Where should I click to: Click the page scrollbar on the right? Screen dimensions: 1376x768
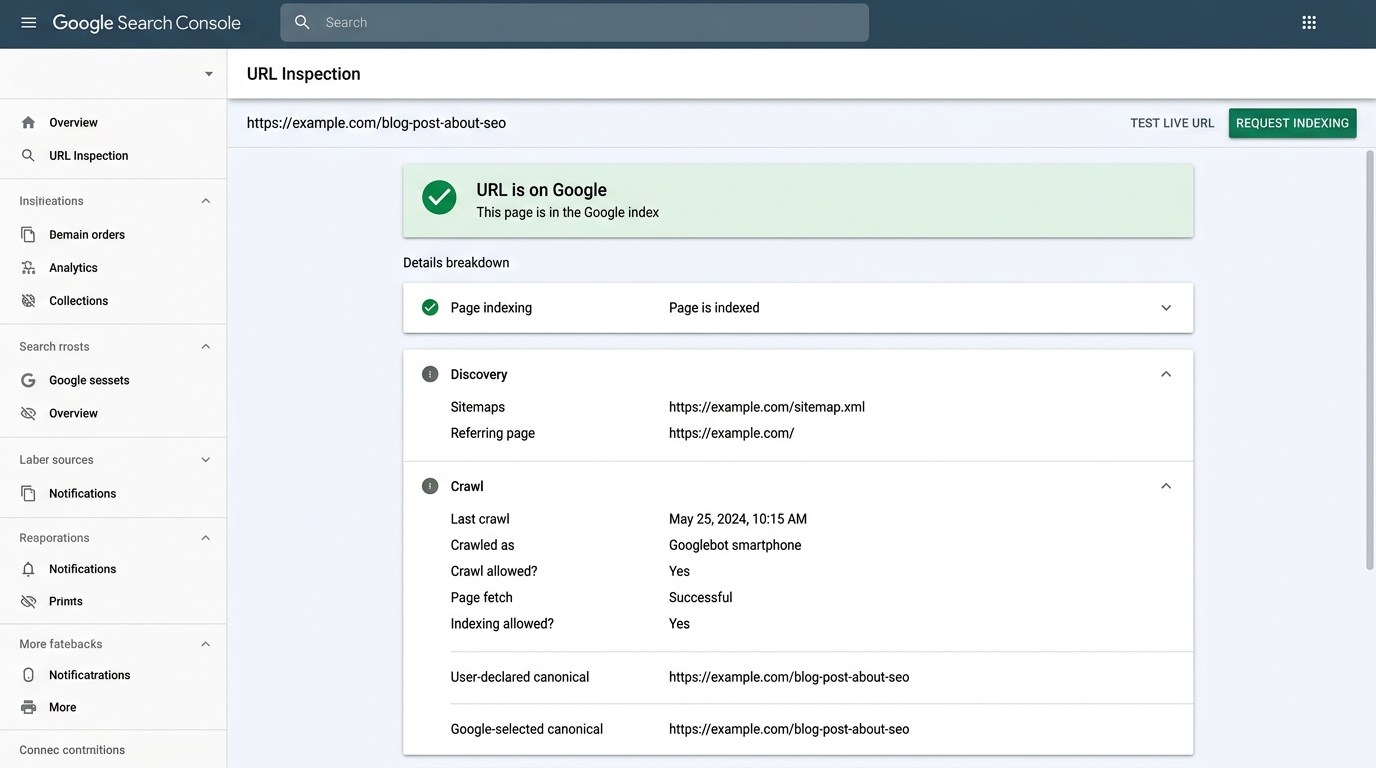coord(1370,360)
